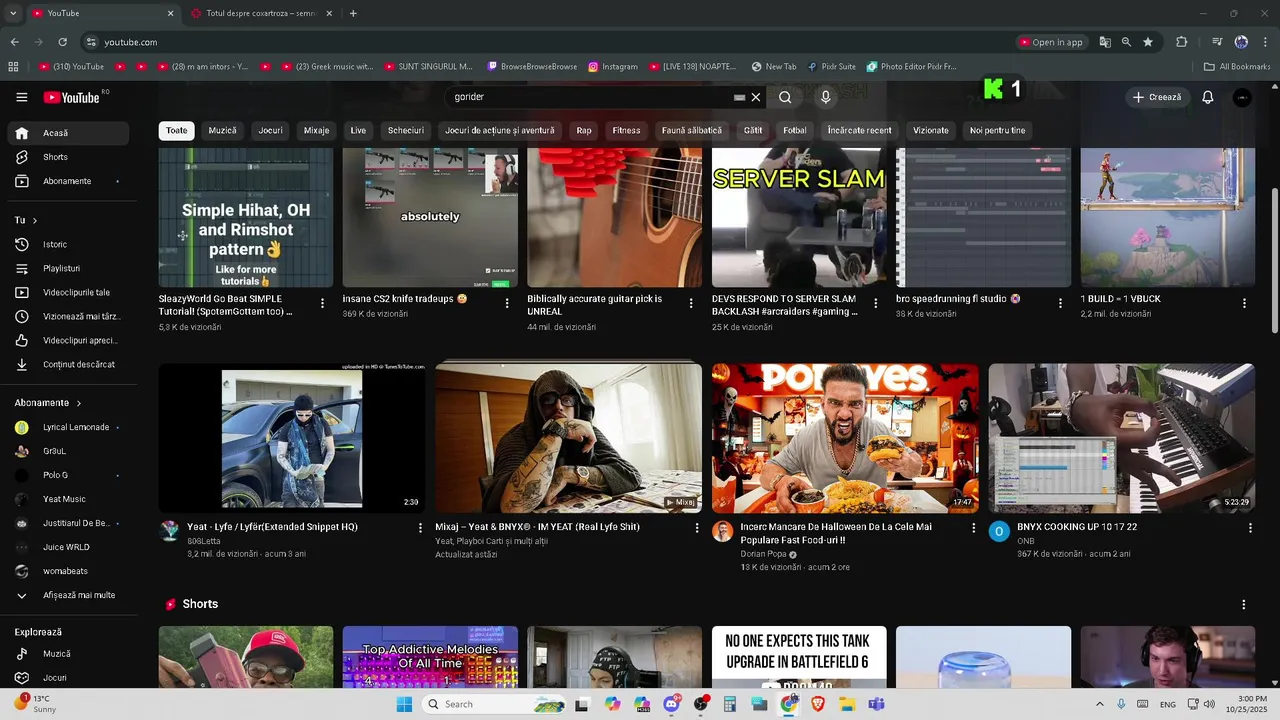Open the Chrome three-dot menu
Screen dimensions: 1280x720
coord(1265,42)
